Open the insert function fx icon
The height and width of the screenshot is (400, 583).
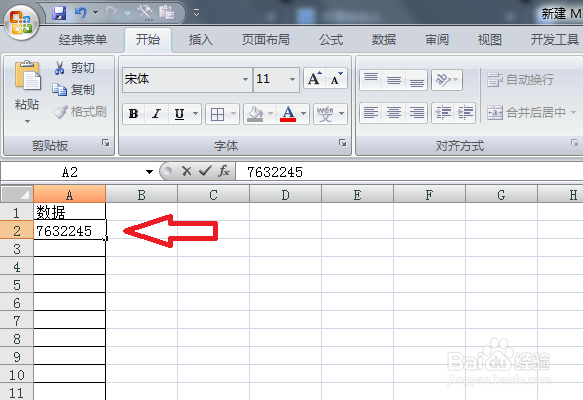(x=223, y=171)
